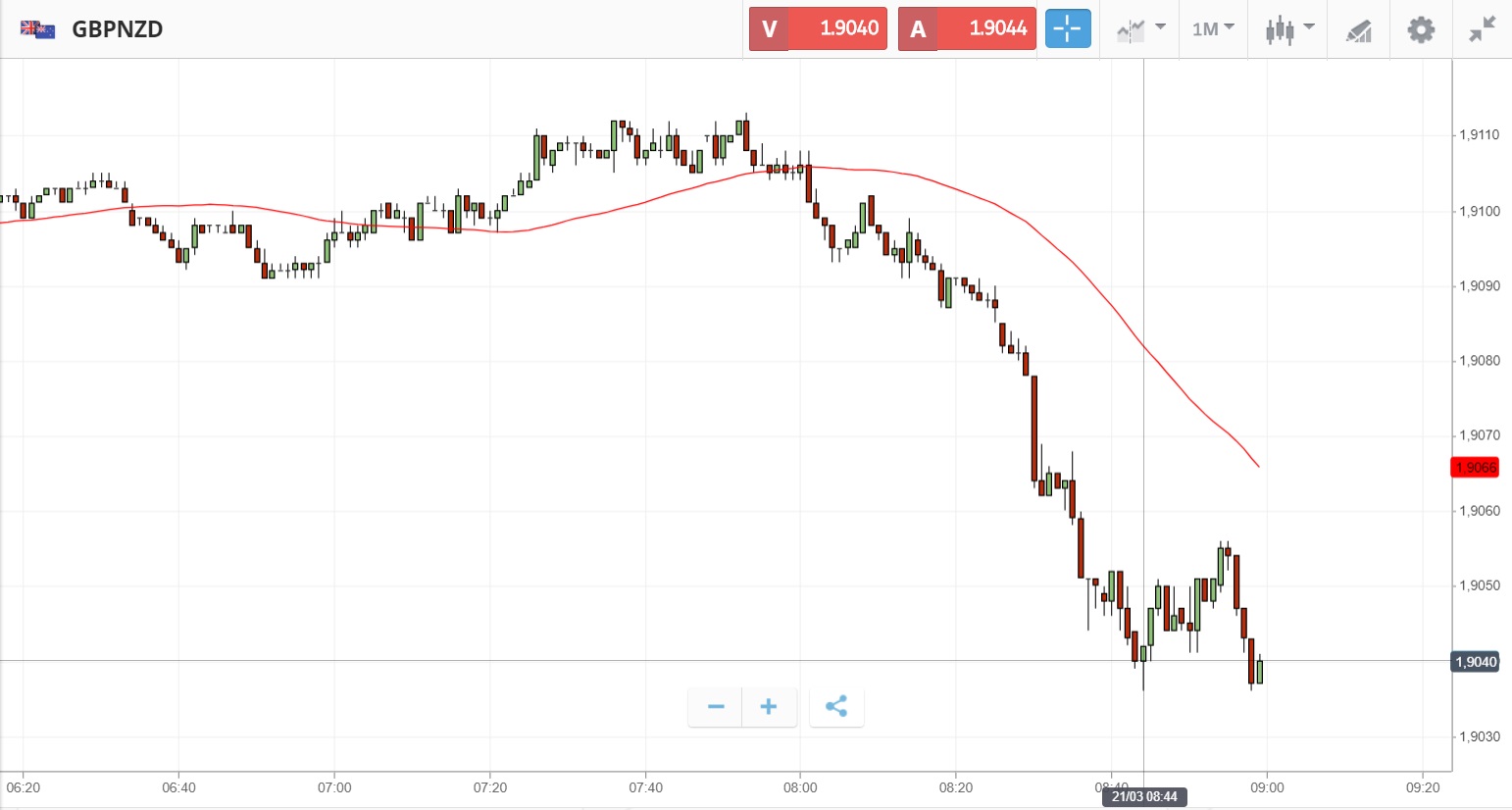1512x810 pixels.
Task: Click the V sell button at 1.9040
Action: [818, 28]
